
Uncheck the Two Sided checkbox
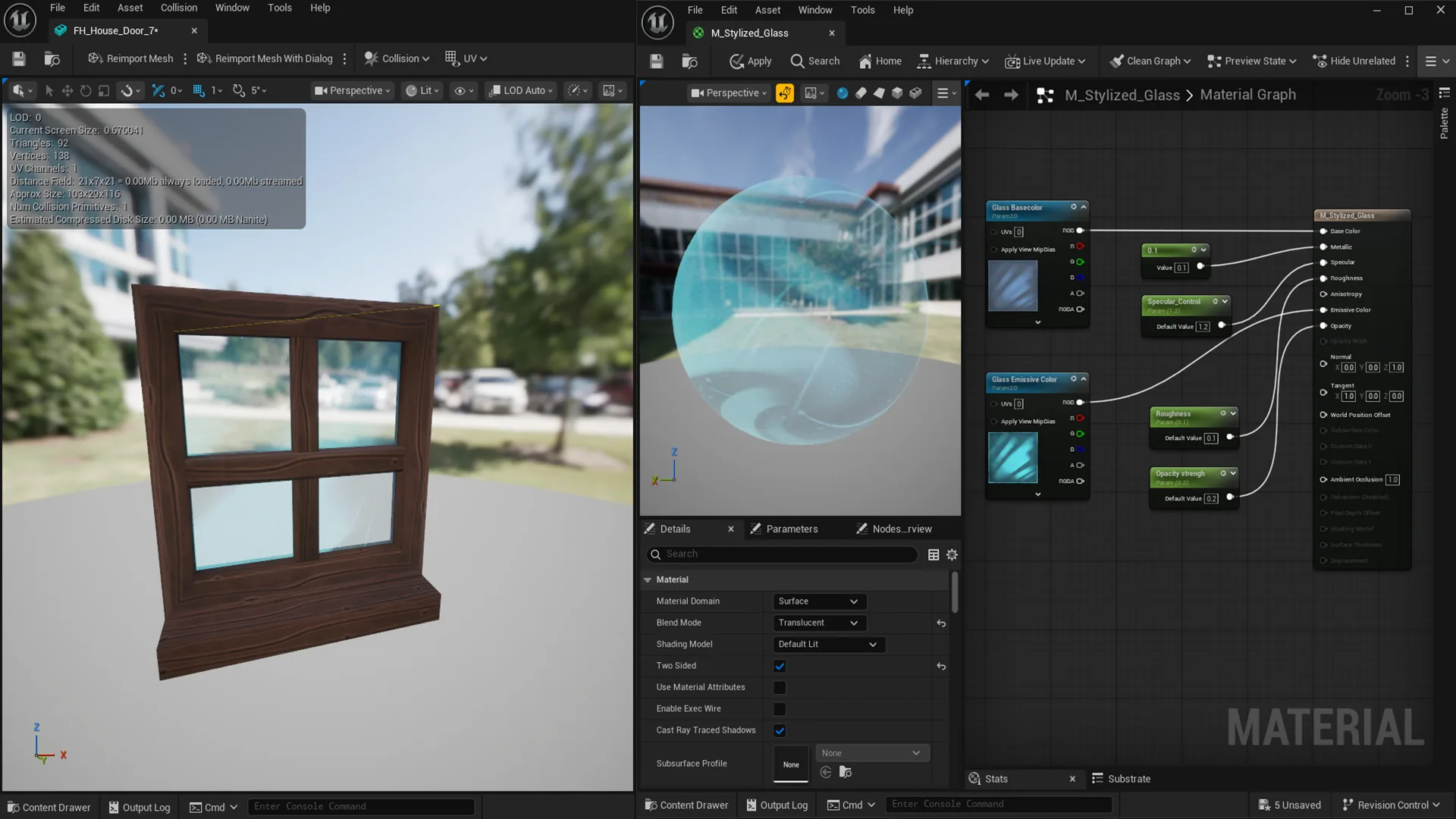click(x=780, y=667)
